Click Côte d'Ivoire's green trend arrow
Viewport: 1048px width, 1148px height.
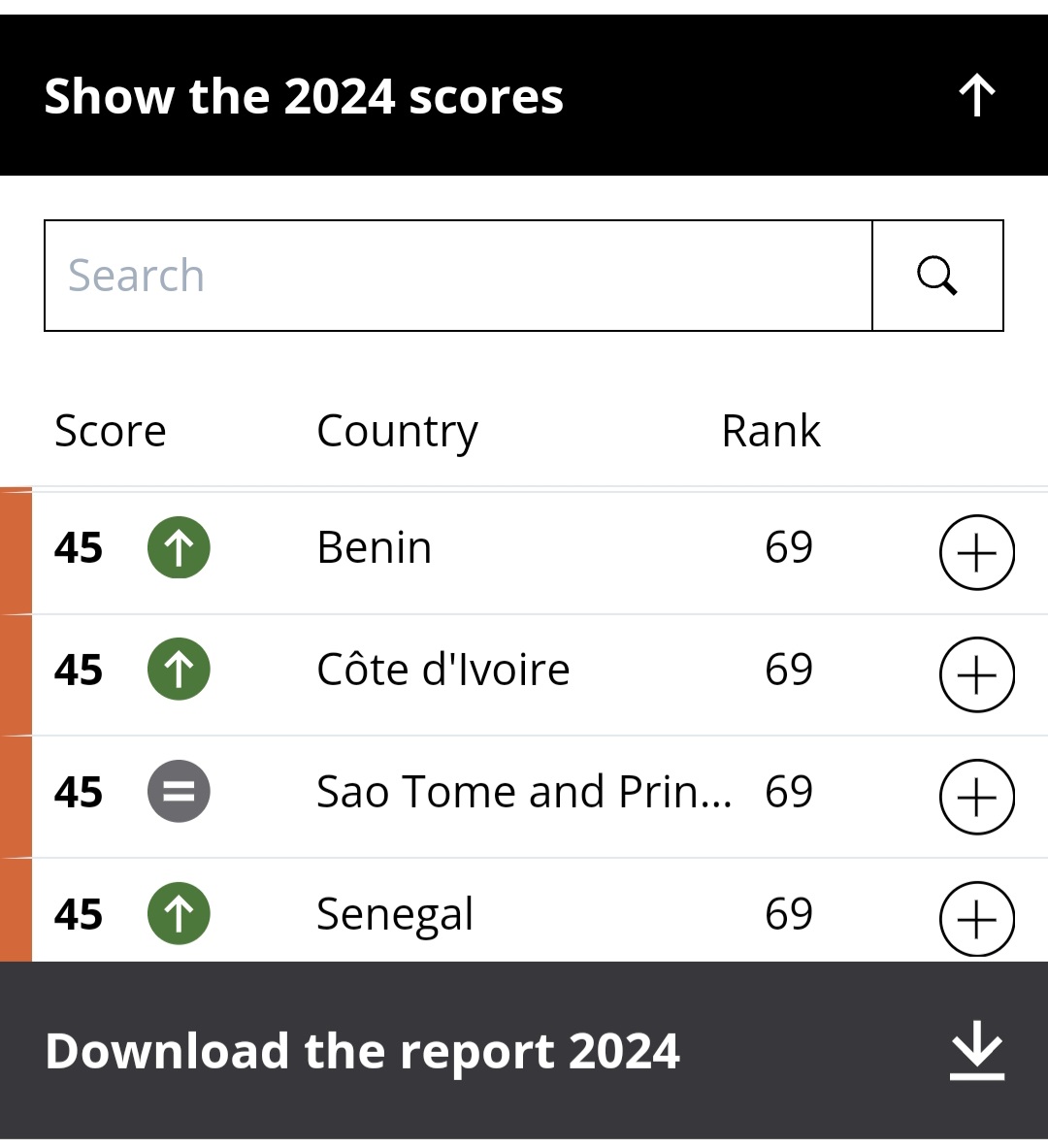click(179, 670)
